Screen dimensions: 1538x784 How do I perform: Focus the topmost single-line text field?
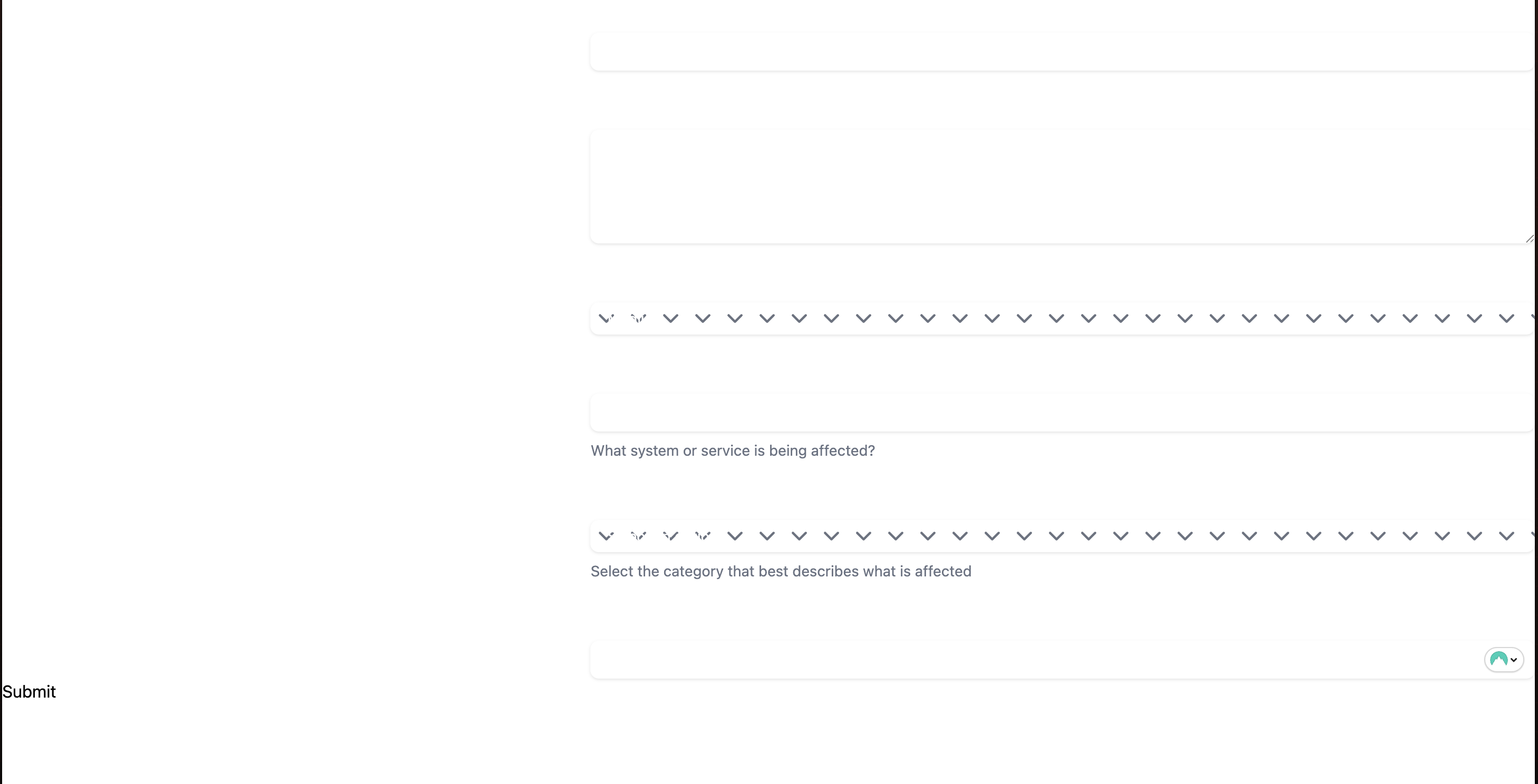click(x=1060, y=51)
